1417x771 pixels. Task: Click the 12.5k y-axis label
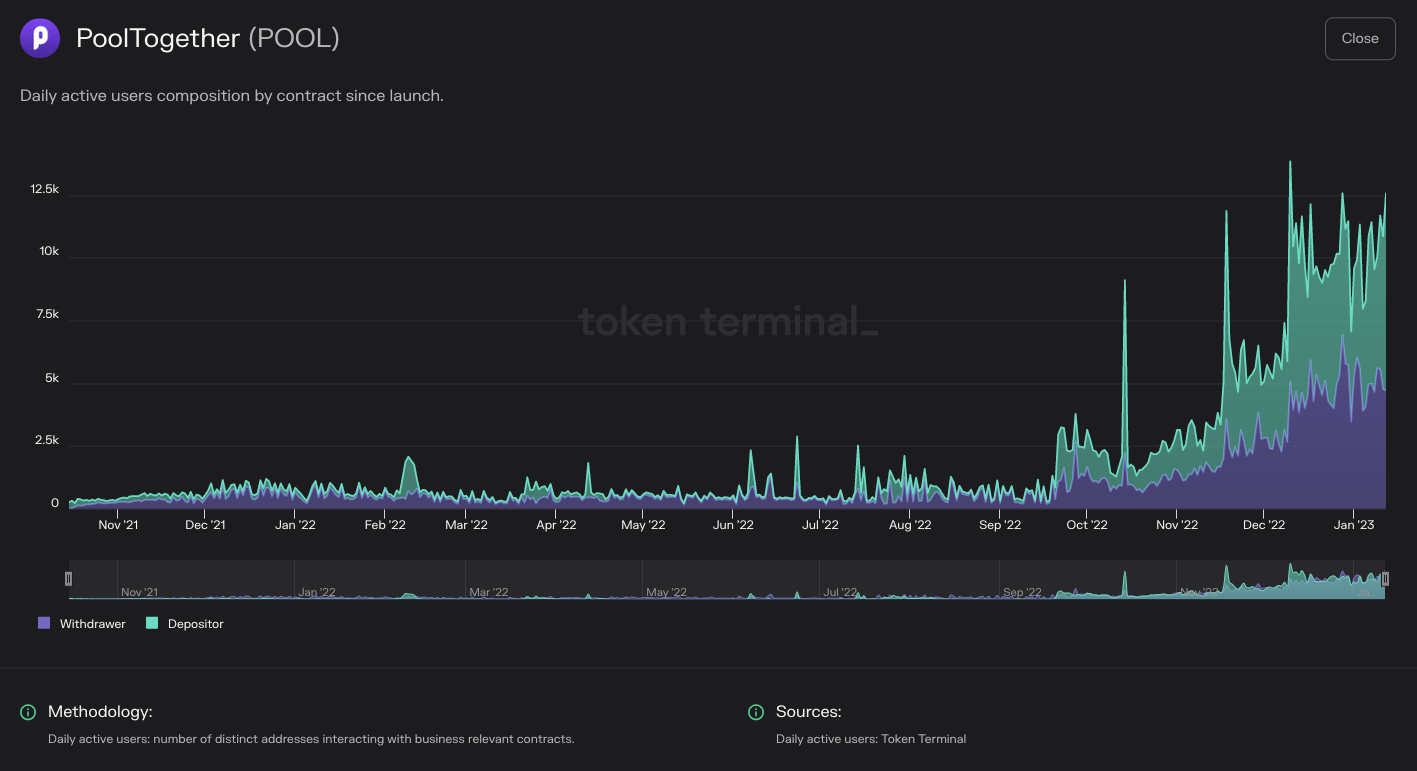tap(45, 189)
